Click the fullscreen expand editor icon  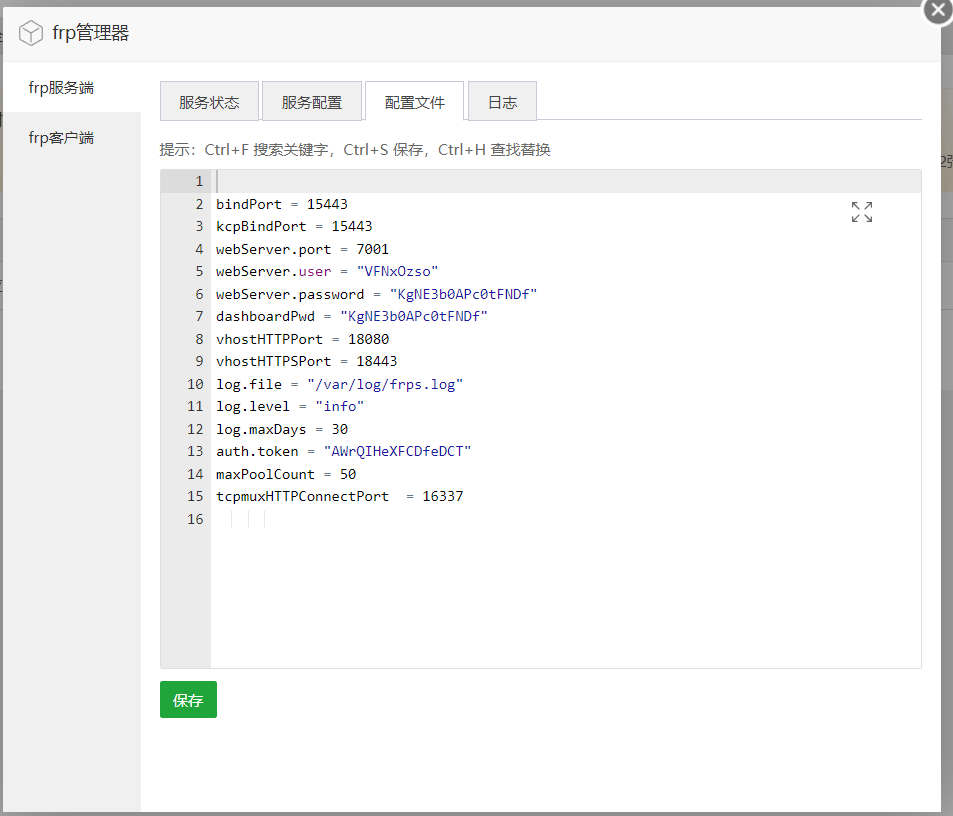(x=861, y=212)
